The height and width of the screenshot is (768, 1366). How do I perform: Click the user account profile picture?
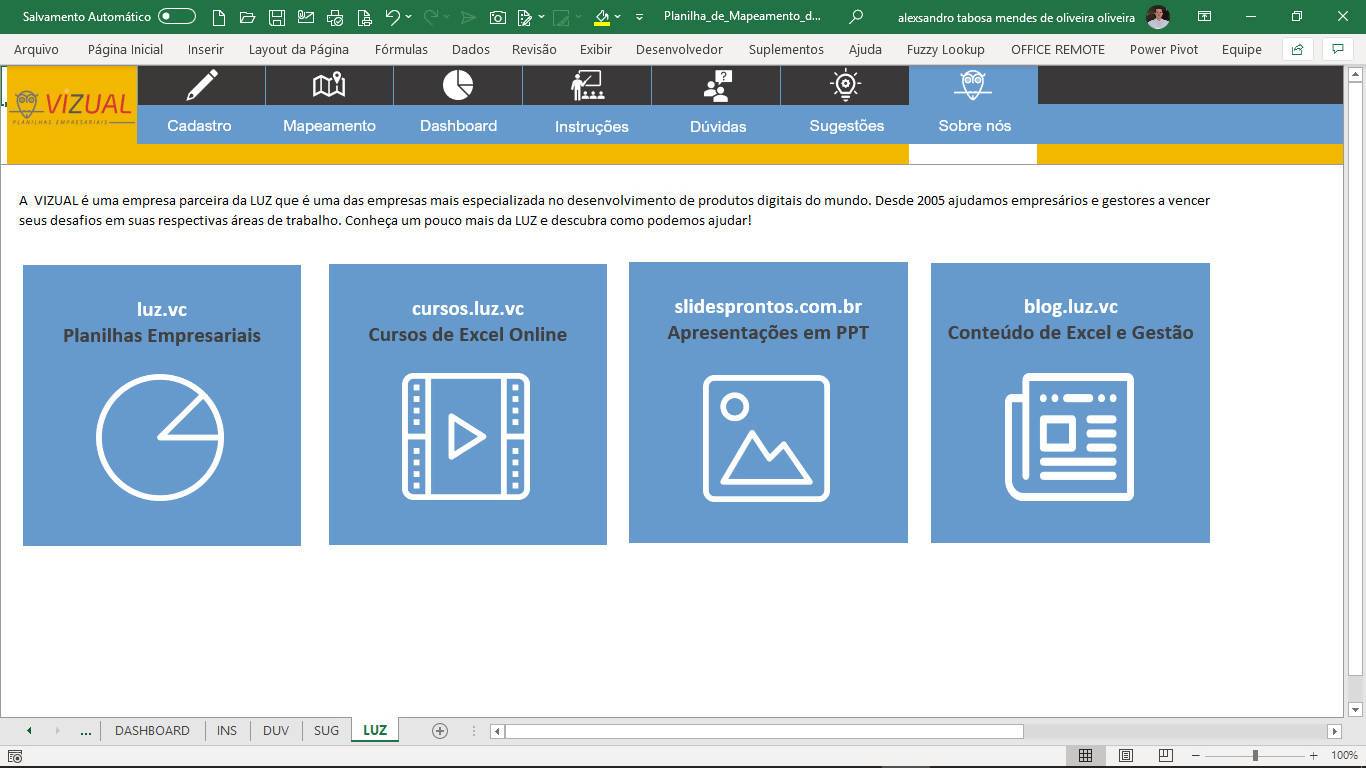[x=1158, y=17]
